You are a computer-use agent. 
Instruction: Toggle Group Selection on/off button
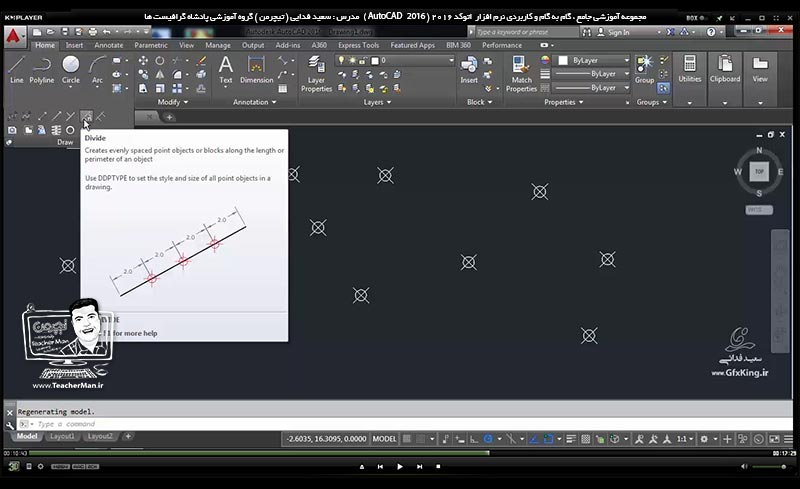click(x=663, y=88)
